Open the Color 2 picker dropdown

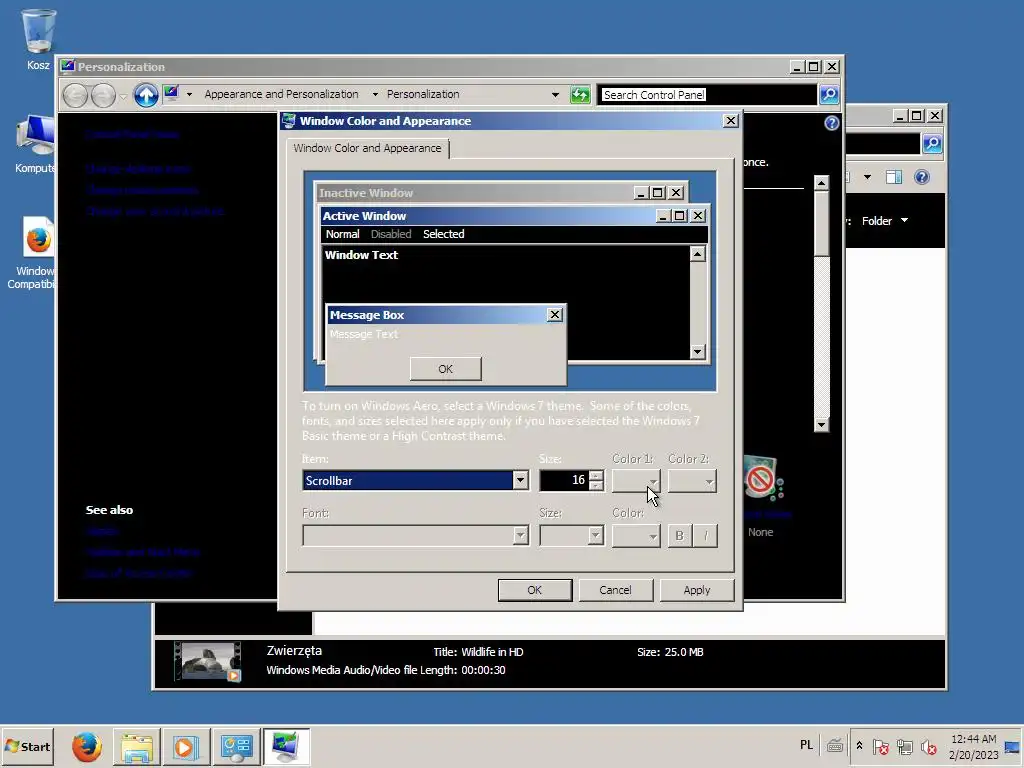[x=692, y=481]
